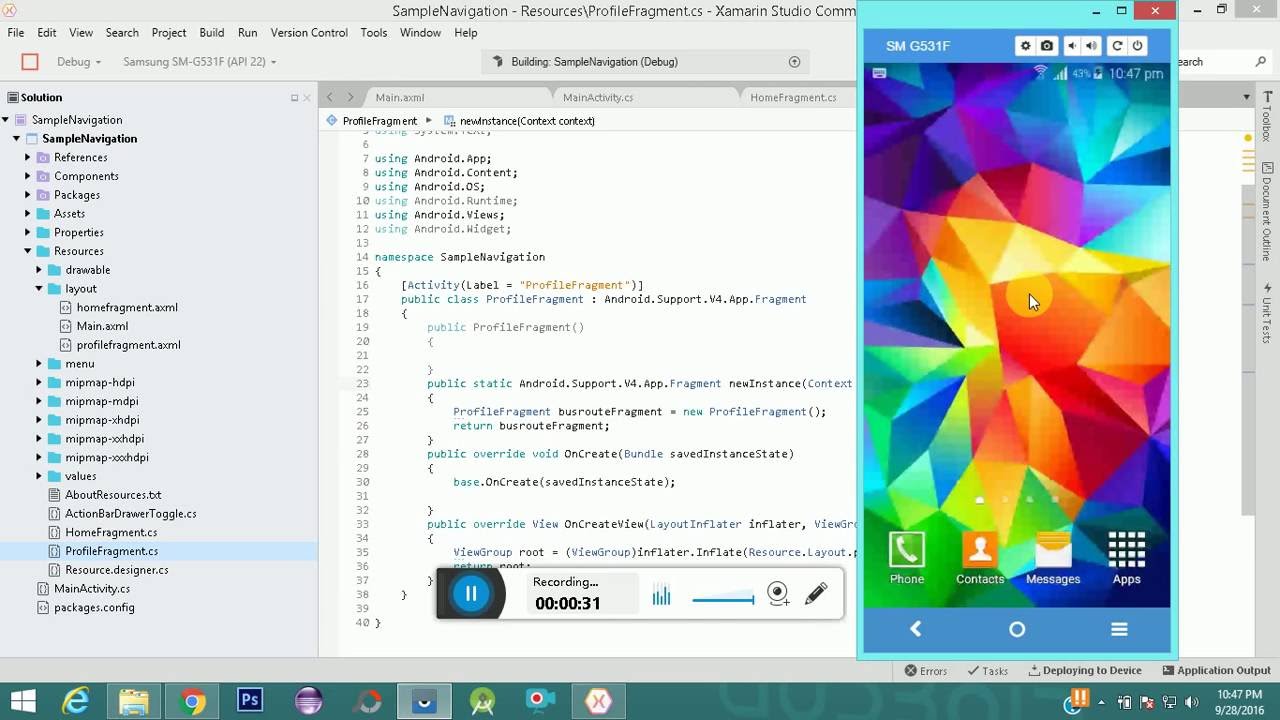Viewport: 1280px width, 720px height.
Task: Expand the drawable folder
Action: [x=39, y=270]
